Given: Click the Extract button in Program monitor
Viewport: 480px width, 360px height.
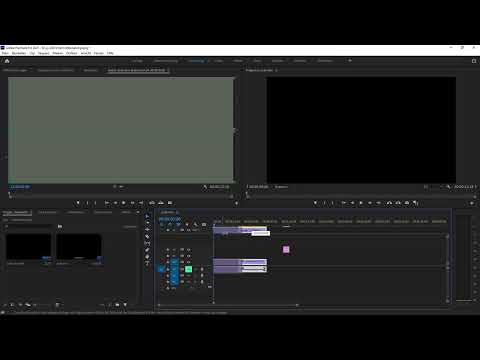Looking at the screenshot, I should (x=398, y=203).
